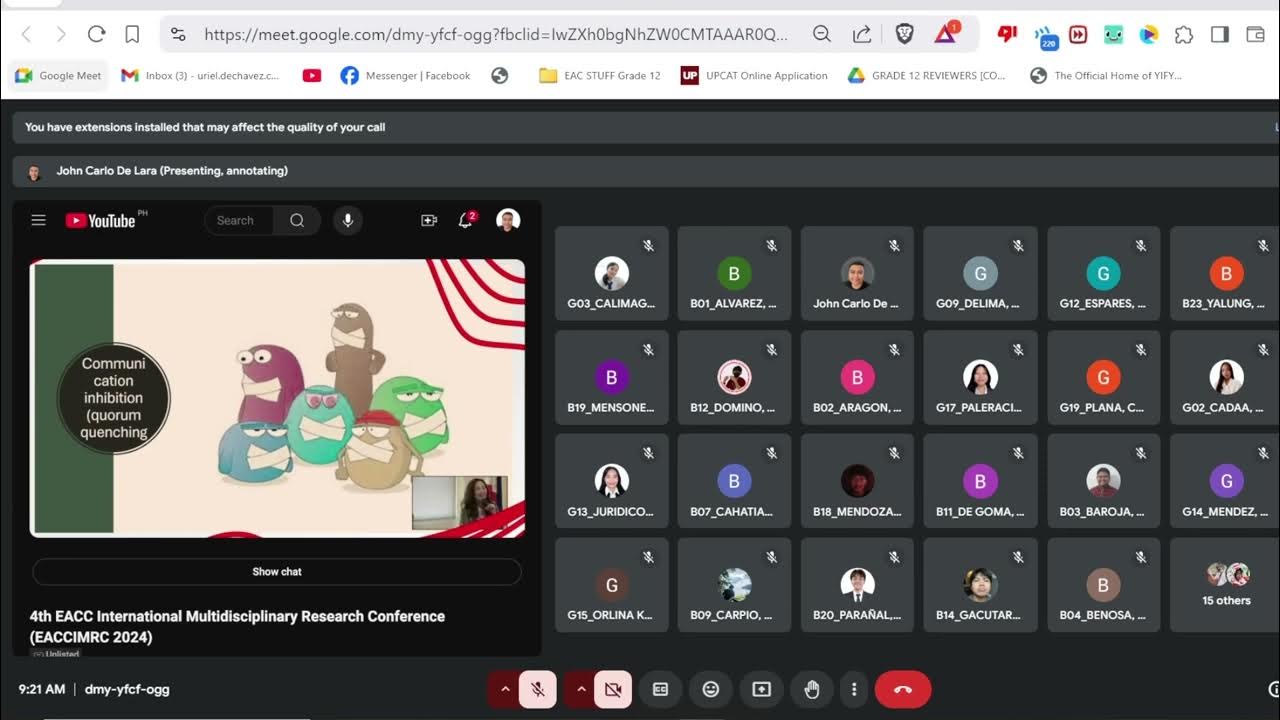Viewport: 1280px width, 720px height.
Task: Open Brave Rewards triangle icon
Action: pyautogui.click(x=946, y=34)
